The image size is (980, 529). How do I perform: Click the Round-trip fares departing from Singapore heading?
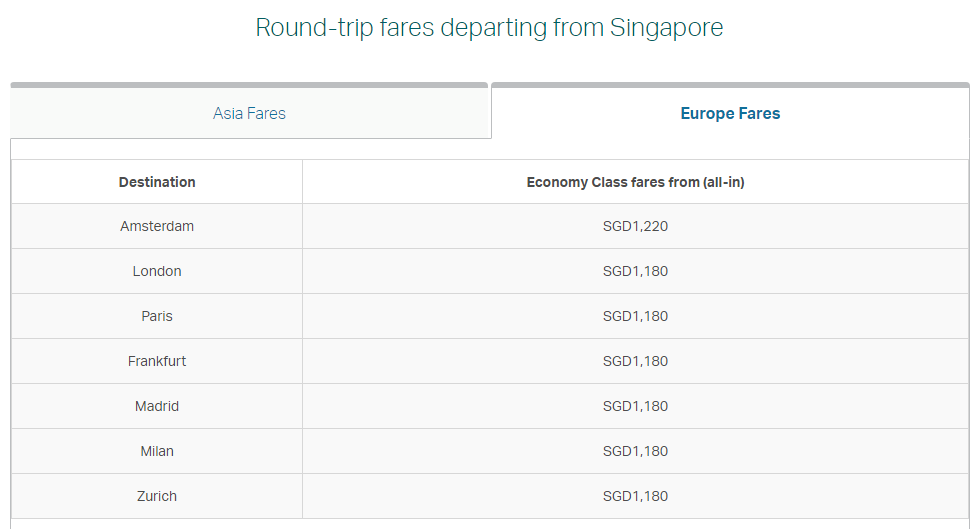click(489, 27)
